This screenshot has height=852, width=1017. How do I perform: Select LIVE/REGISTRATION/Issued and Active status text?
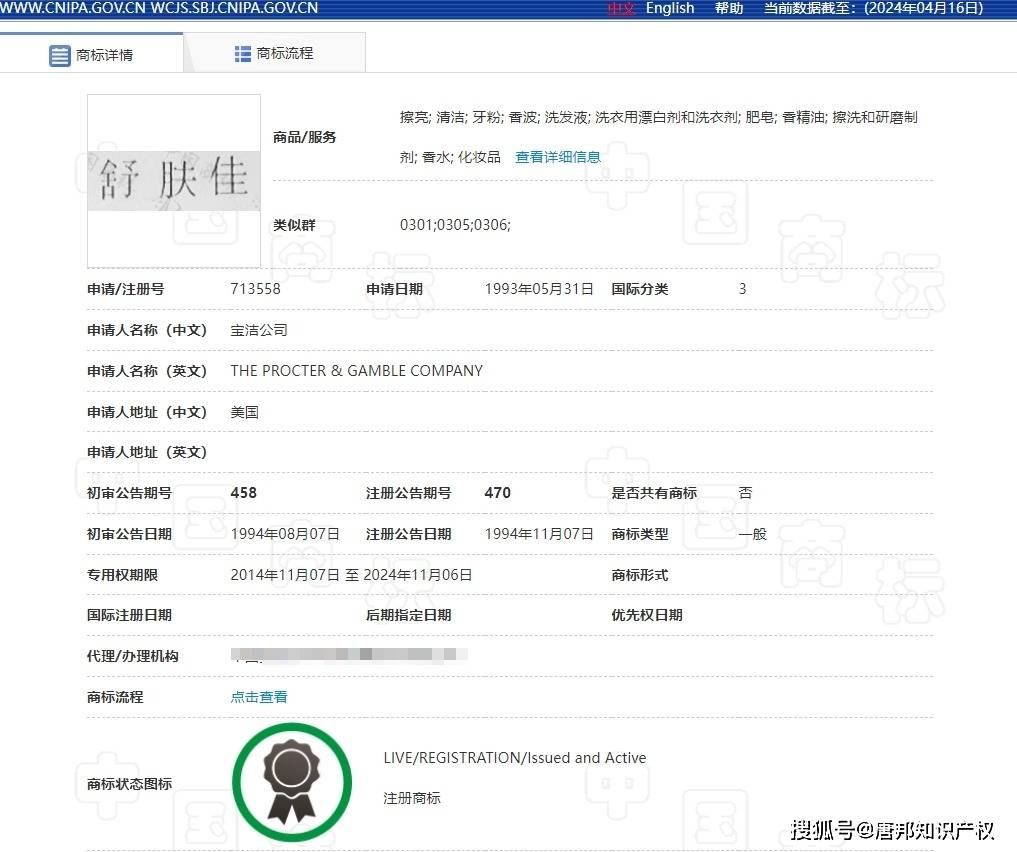[515, 758]
